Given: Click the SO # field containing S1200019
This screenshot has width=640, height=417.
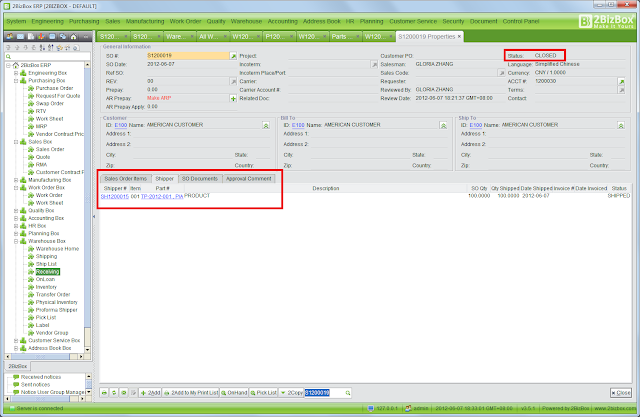Looking at the screenshot, I should pyautogui.click(x=188, y=55).
